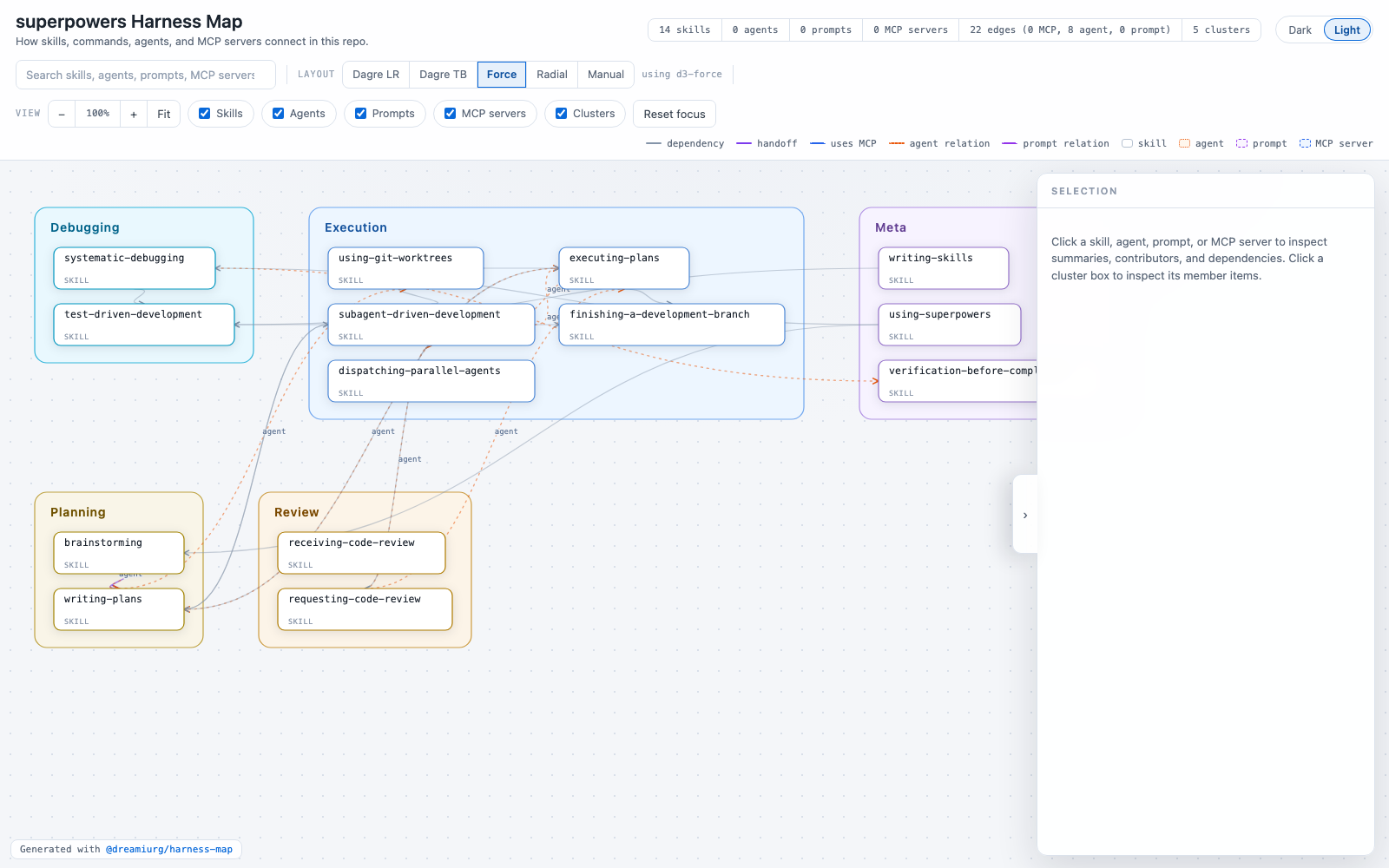Zoom in with the plus button
The height and width of the screenshot is (868, 1389).
click(x=134, y=114)
